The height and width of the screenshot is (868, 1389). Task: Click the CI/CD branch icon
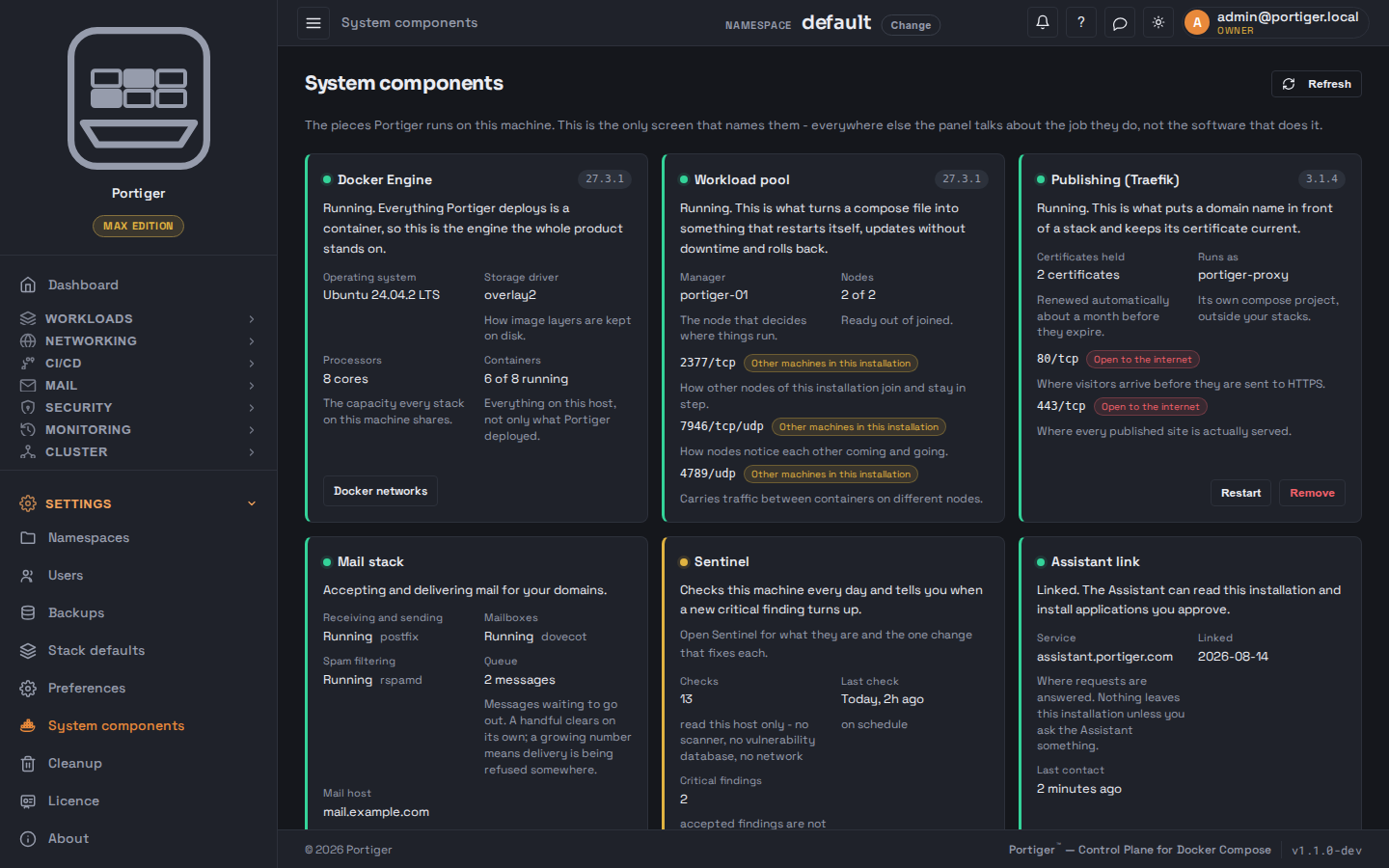(x=28, y=363)
